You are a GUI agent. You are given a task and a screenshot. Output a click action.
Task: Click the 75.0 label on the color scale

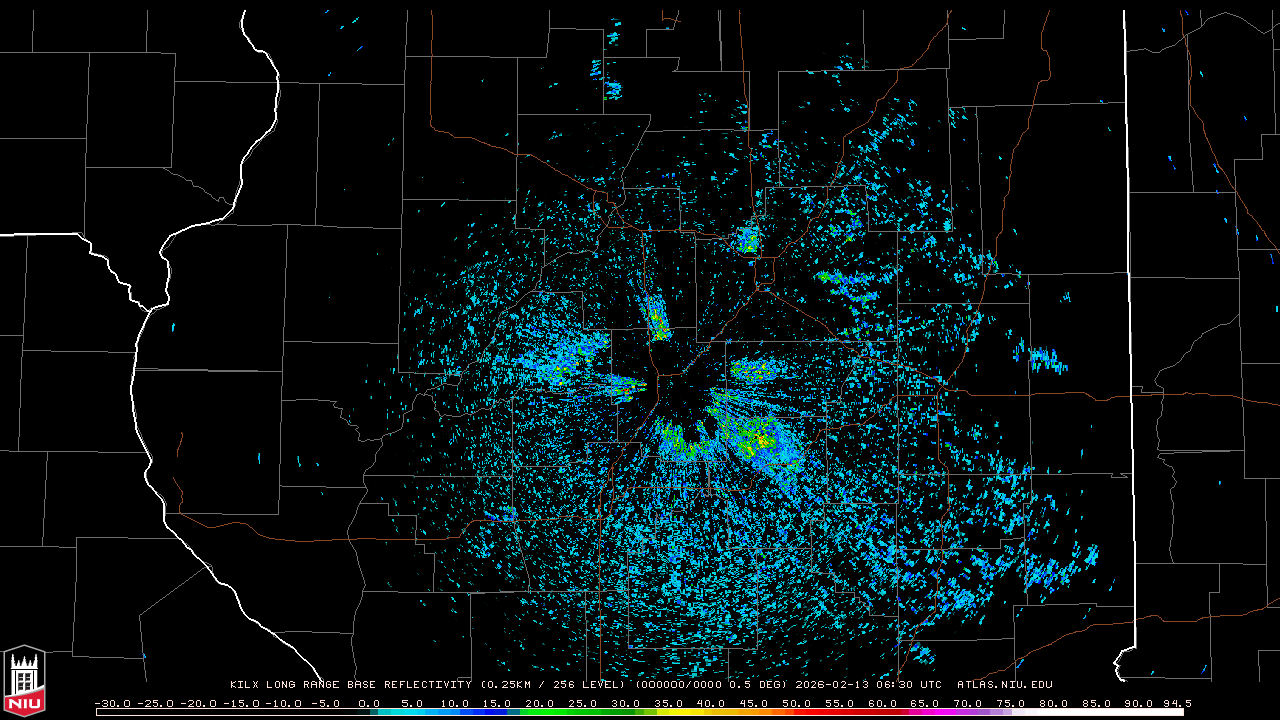click(x=1011, y=703)
